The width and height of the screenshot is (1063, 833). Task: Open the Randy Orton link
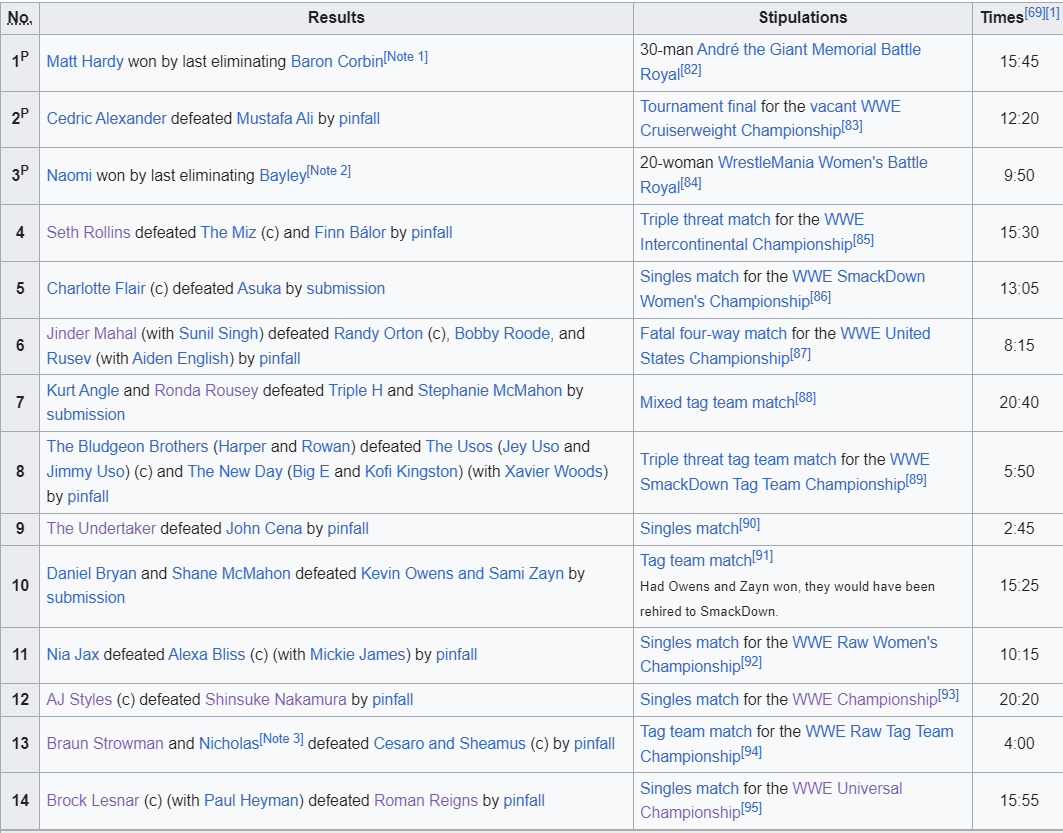[x=378, y=334]
